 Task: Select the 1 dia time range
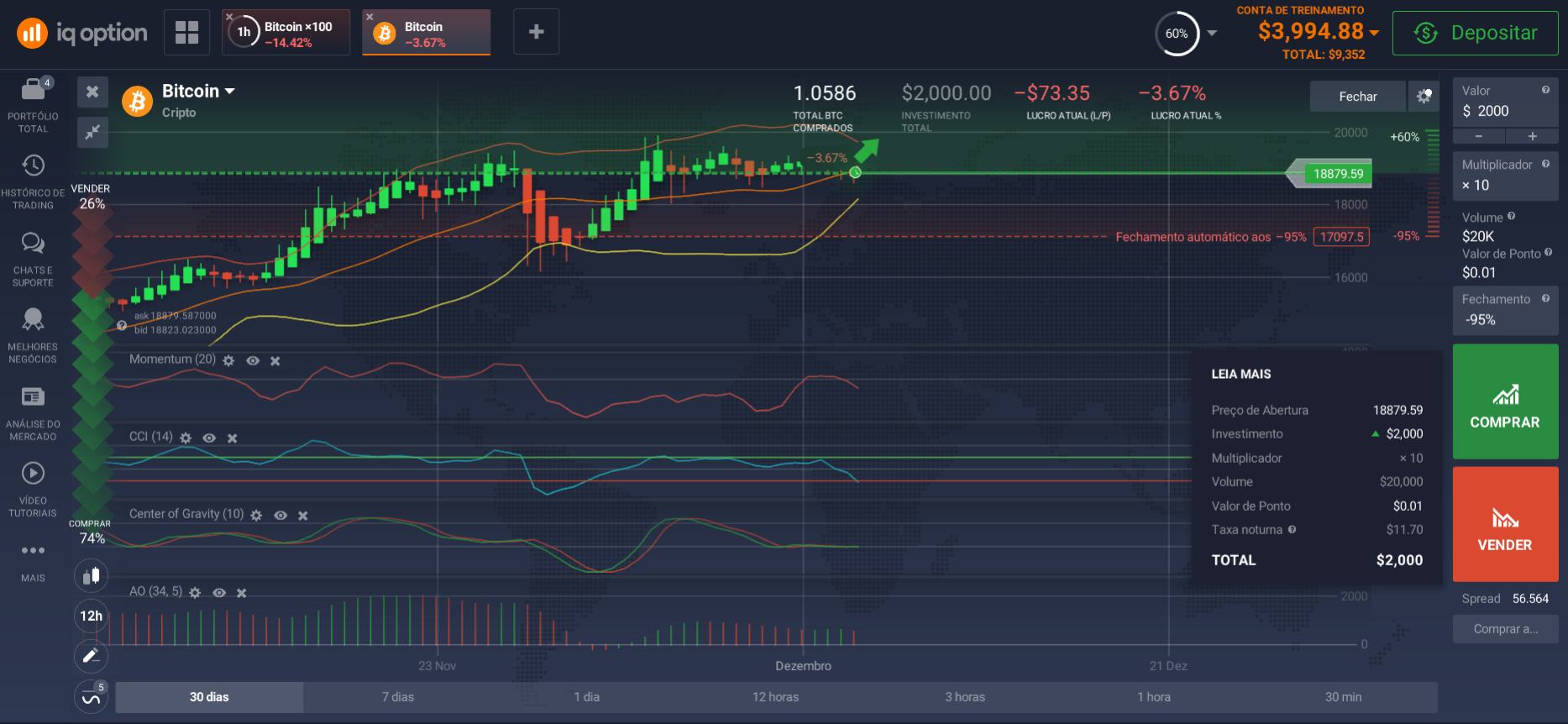(x=587, y=697)
